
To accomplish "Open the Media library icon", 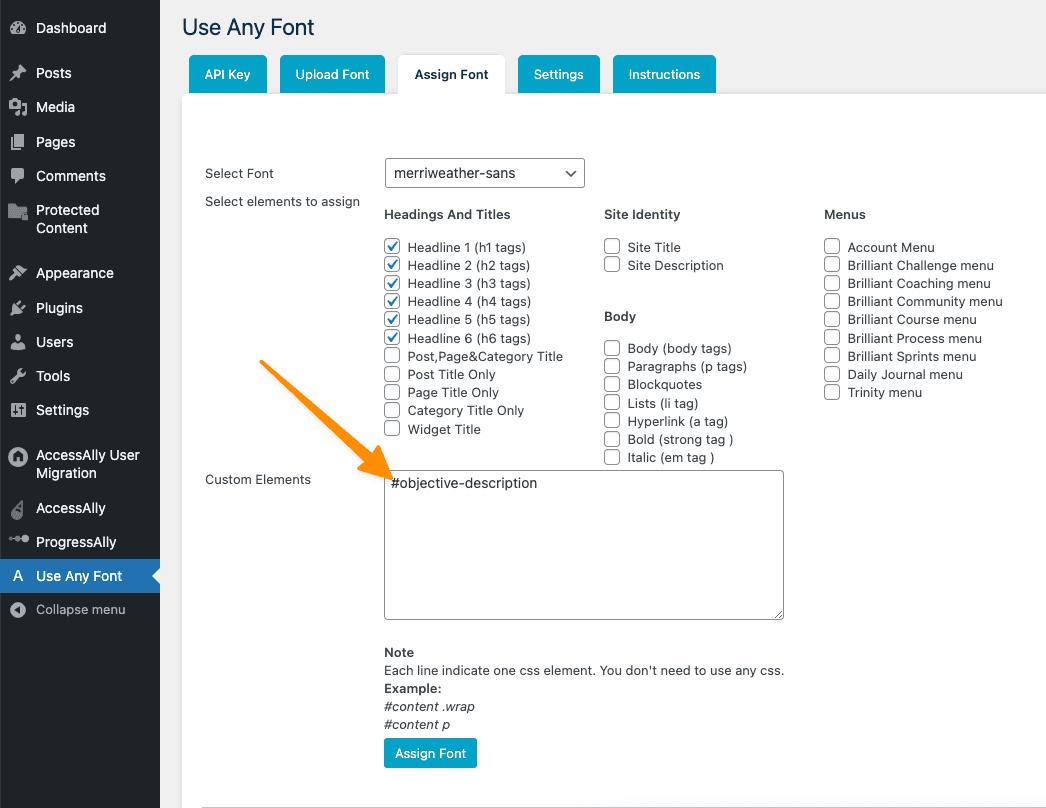I will (x=18, y=107).
